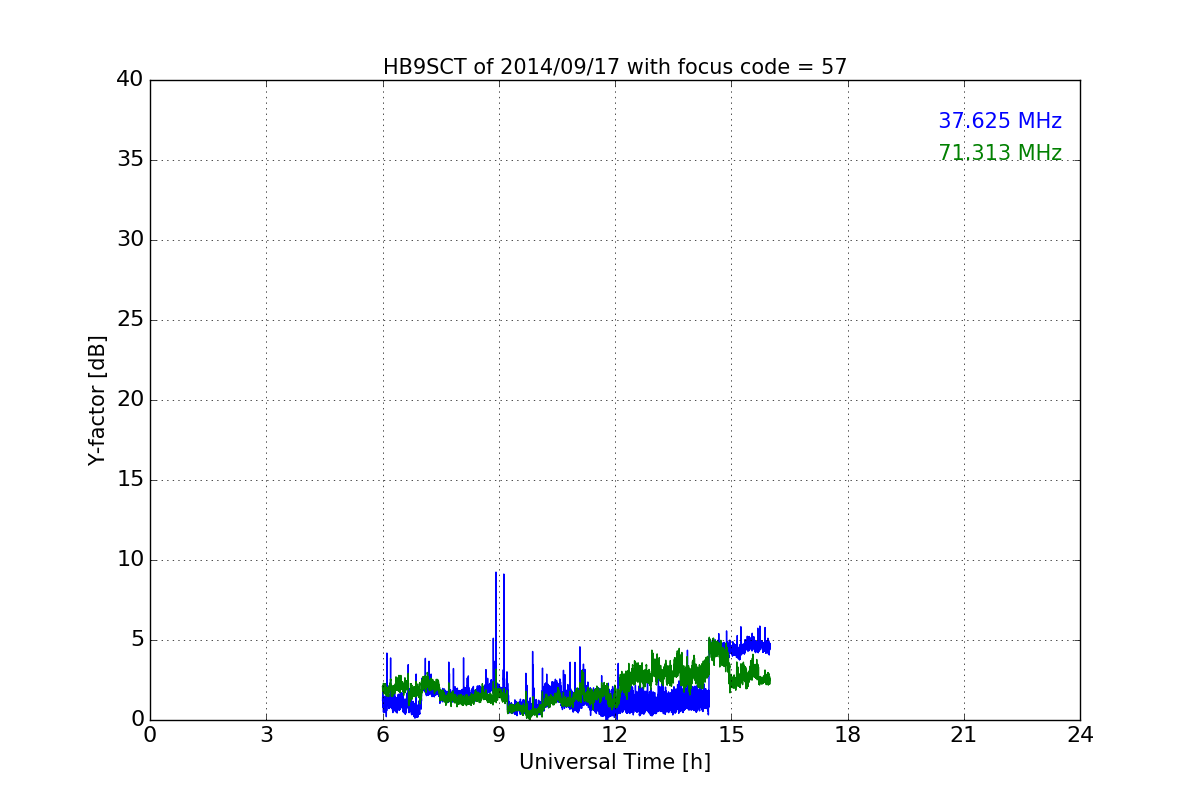Screen dimensions: 1200x800
Task: Click the 'Universal Time [h]' axis label
Action: point(615,762)
